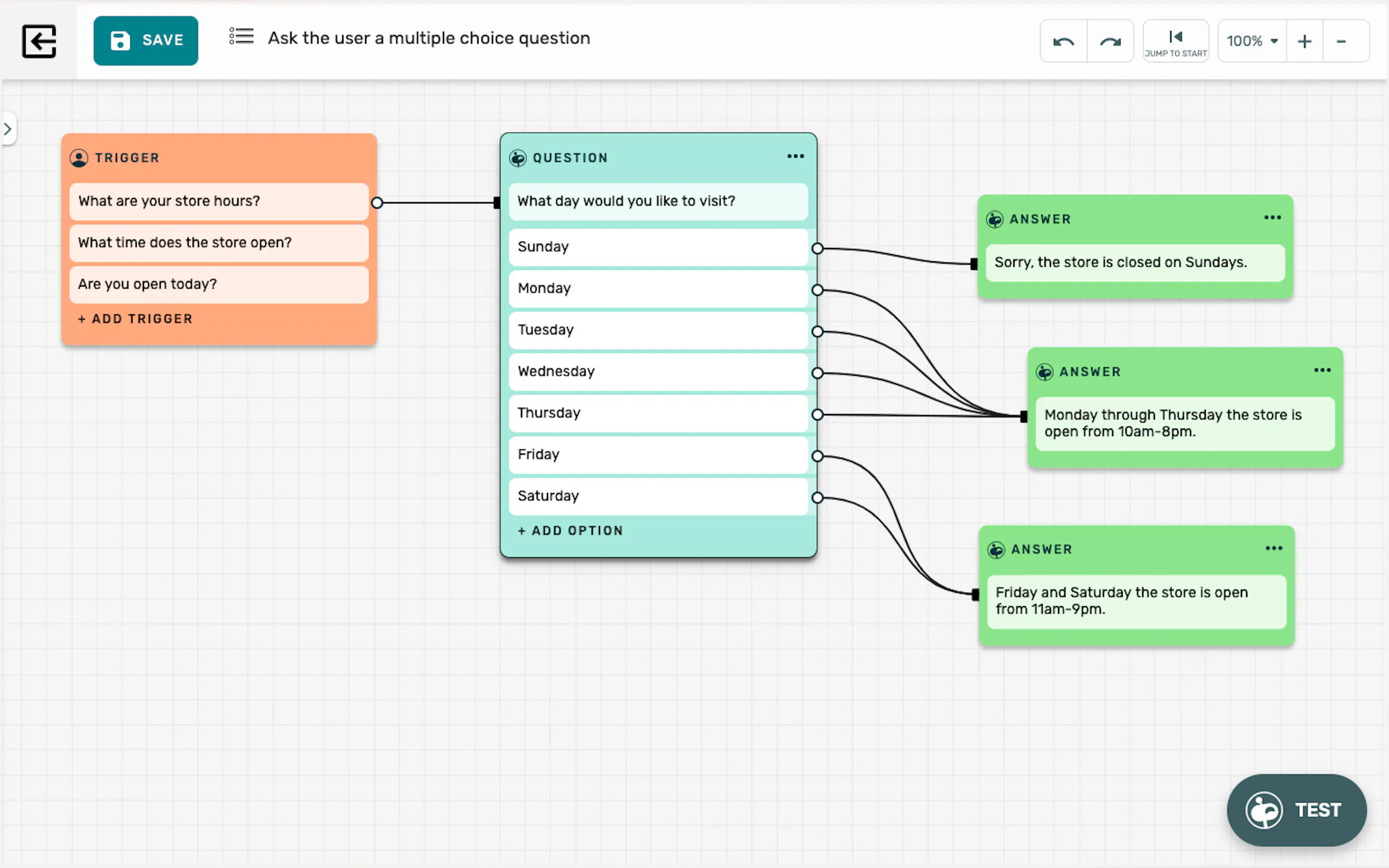
Task: Click the Test chatbot button
Action: point(1297,810)
